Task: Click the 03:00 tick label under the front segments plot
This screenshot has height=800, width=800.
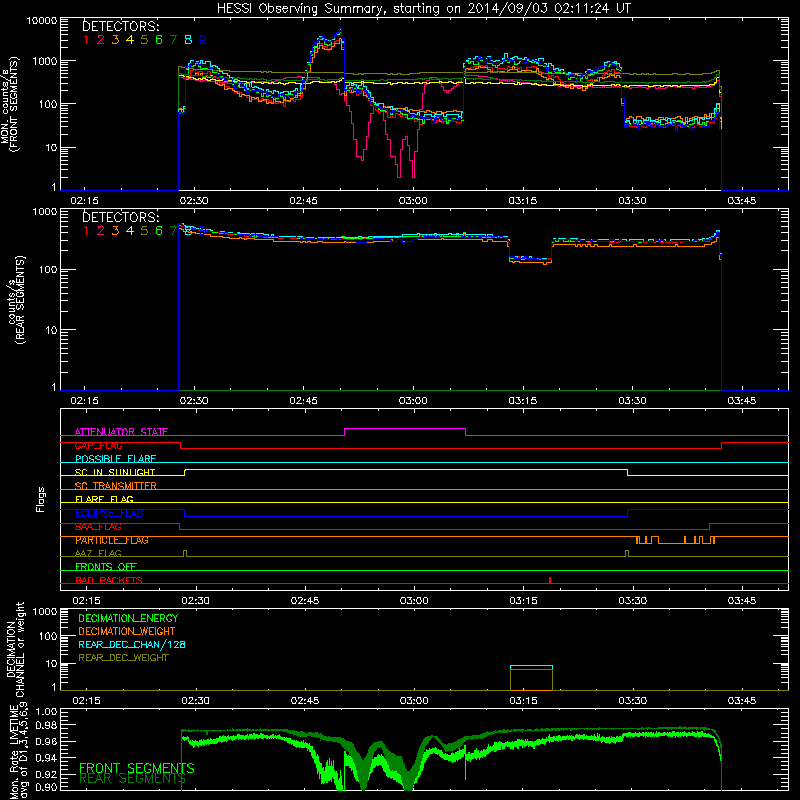Action: pos(413,201)
